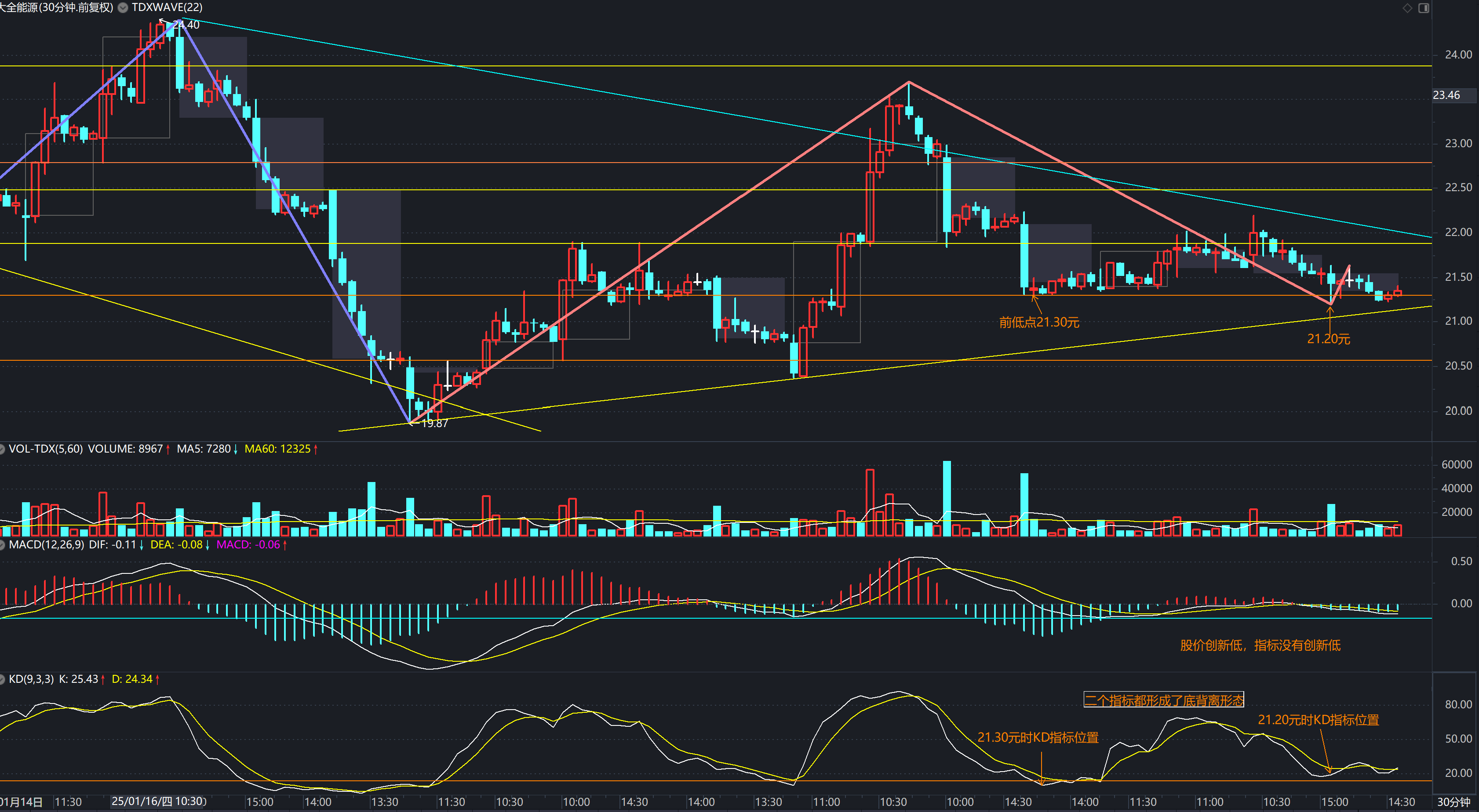
Task: Click the 前低点21.30元 annotation text
Action: pos(1038,323)
